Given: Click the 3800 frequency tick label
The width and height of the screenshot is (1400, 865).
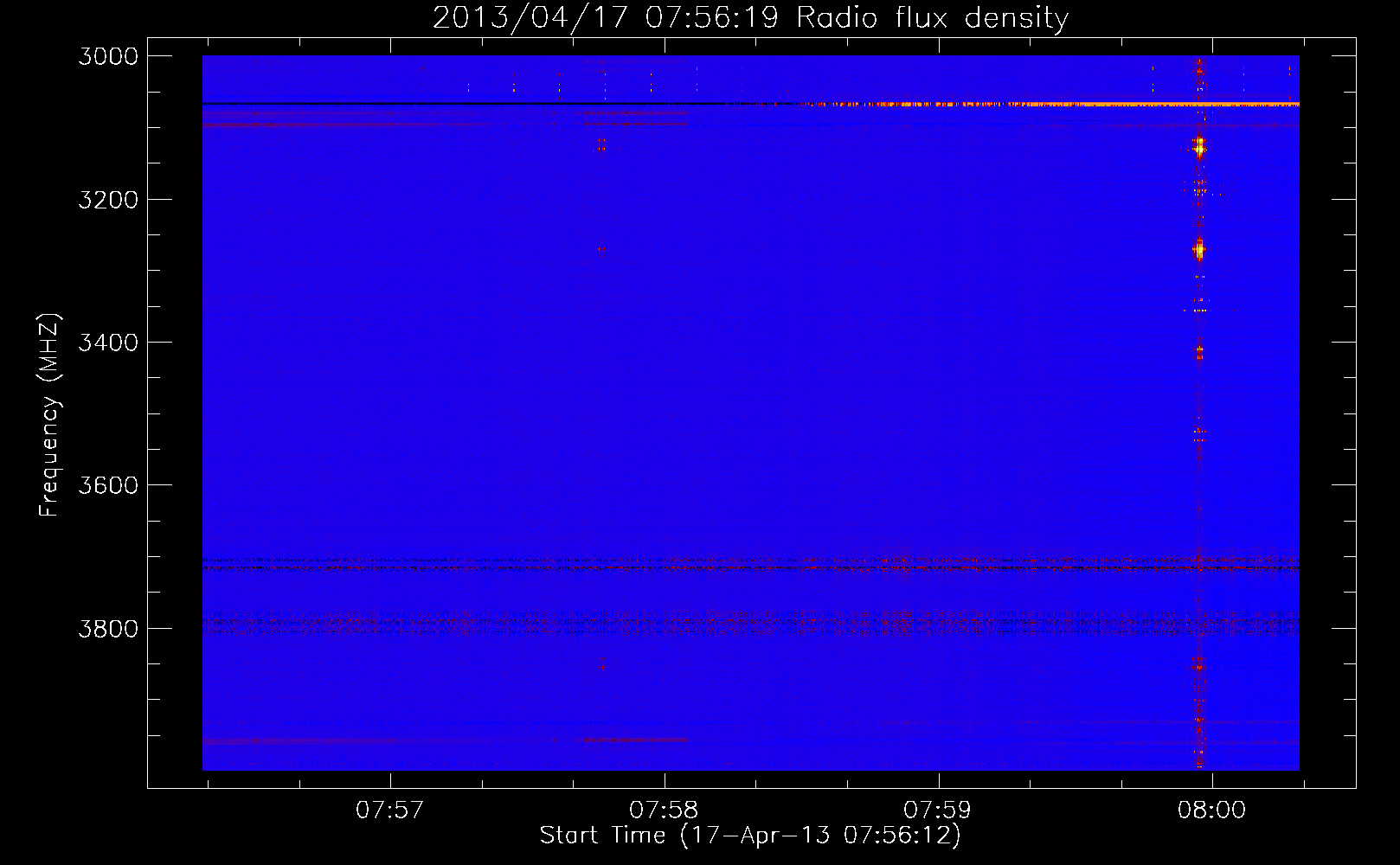Looking at the screenshot, I should pyautogui.click(x=108, y=628).
